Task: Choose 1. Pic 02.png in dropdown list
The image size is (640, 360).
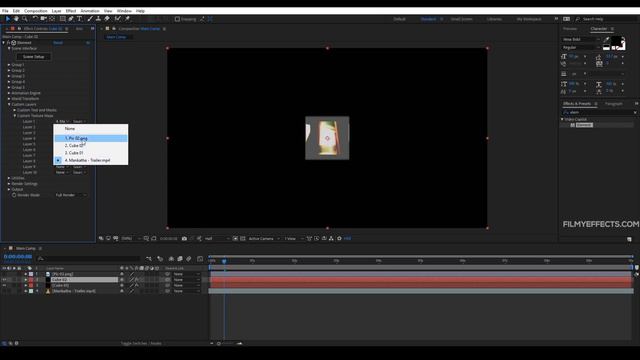Action: pyautogui.click(x=91, y=138)
